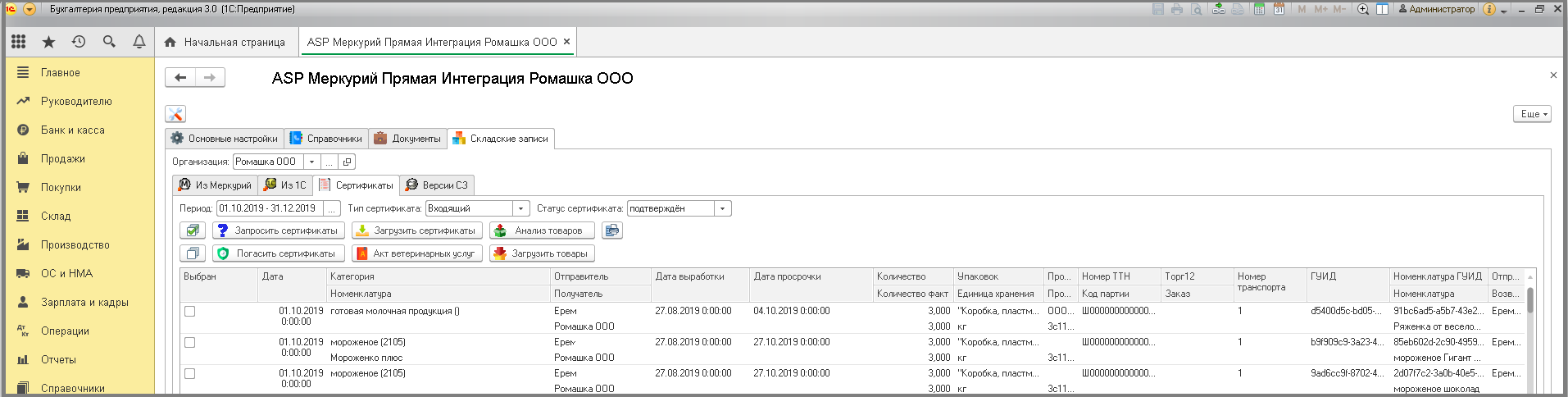Open the sections menu grid icon
The image size is (1568, 397).
18,41
